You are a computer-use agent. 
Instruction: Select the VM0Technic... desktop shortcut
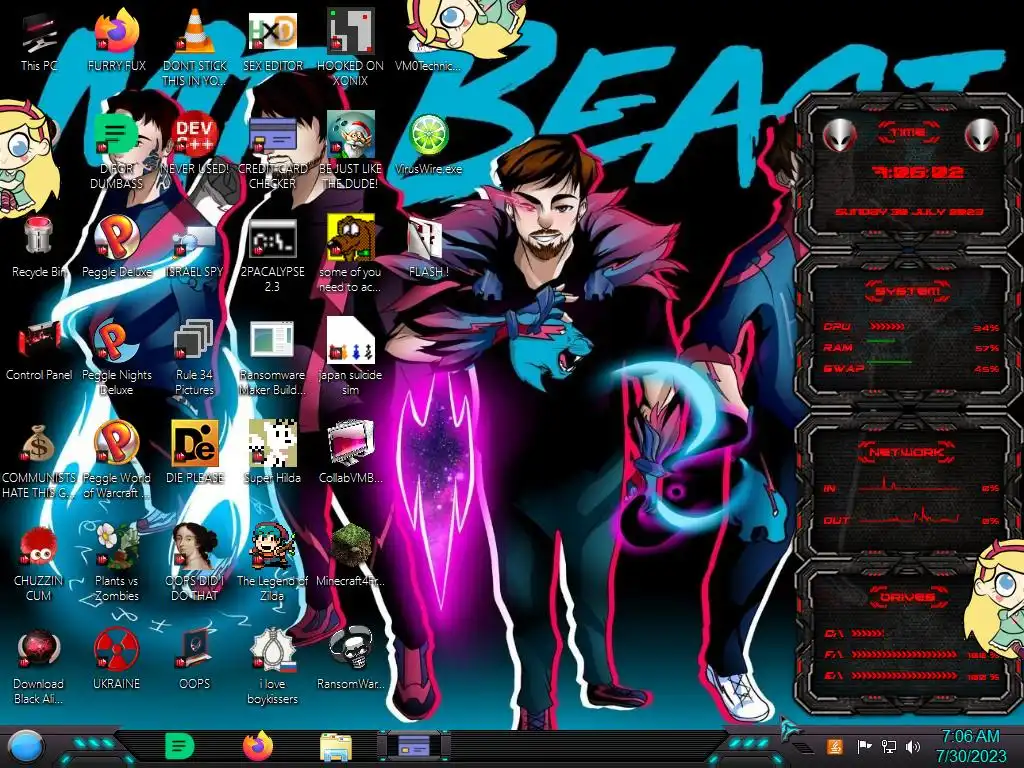pyautogui.click(x=428, y=42)
